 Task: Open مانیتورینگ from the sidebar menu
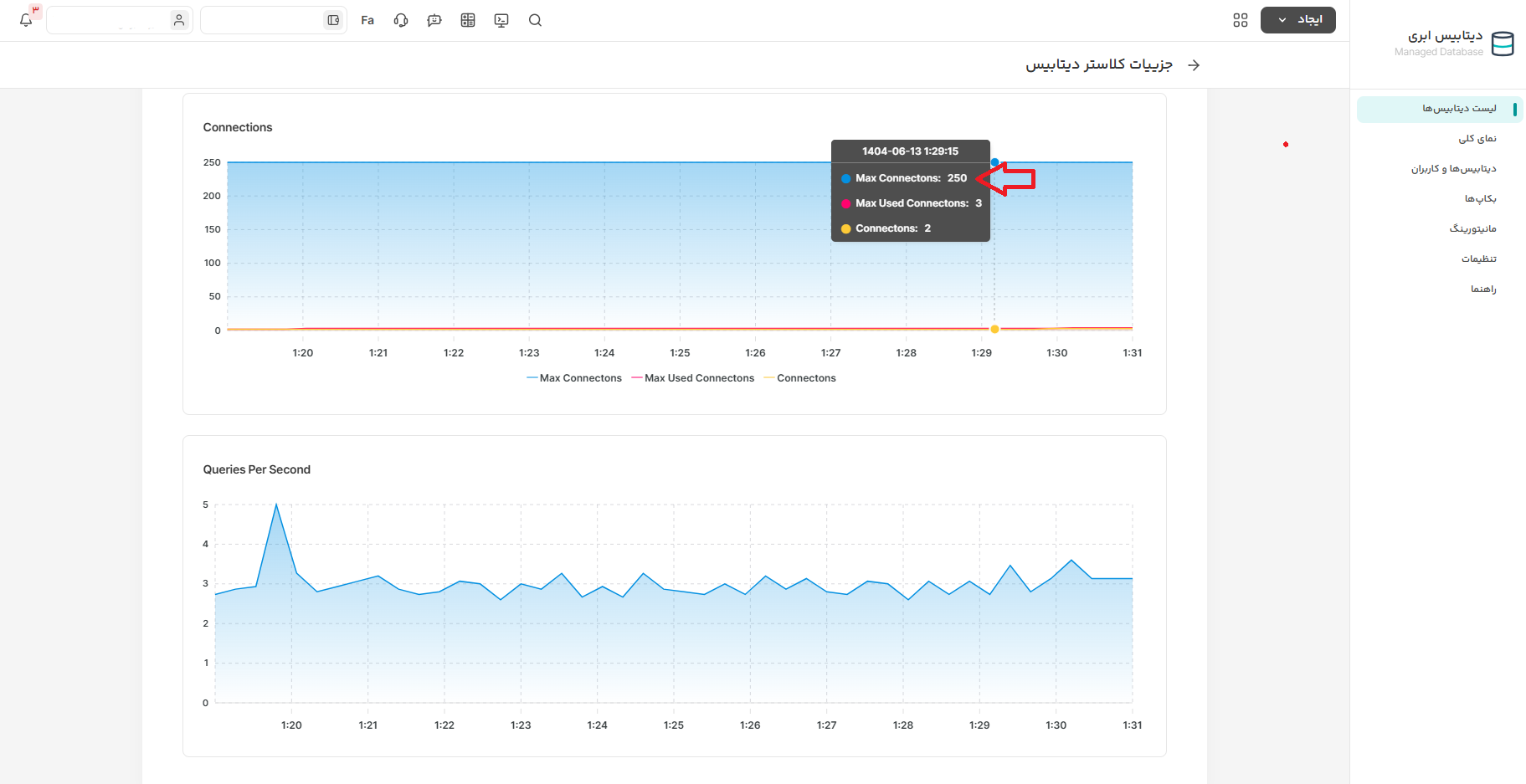tap(1472, 228)
